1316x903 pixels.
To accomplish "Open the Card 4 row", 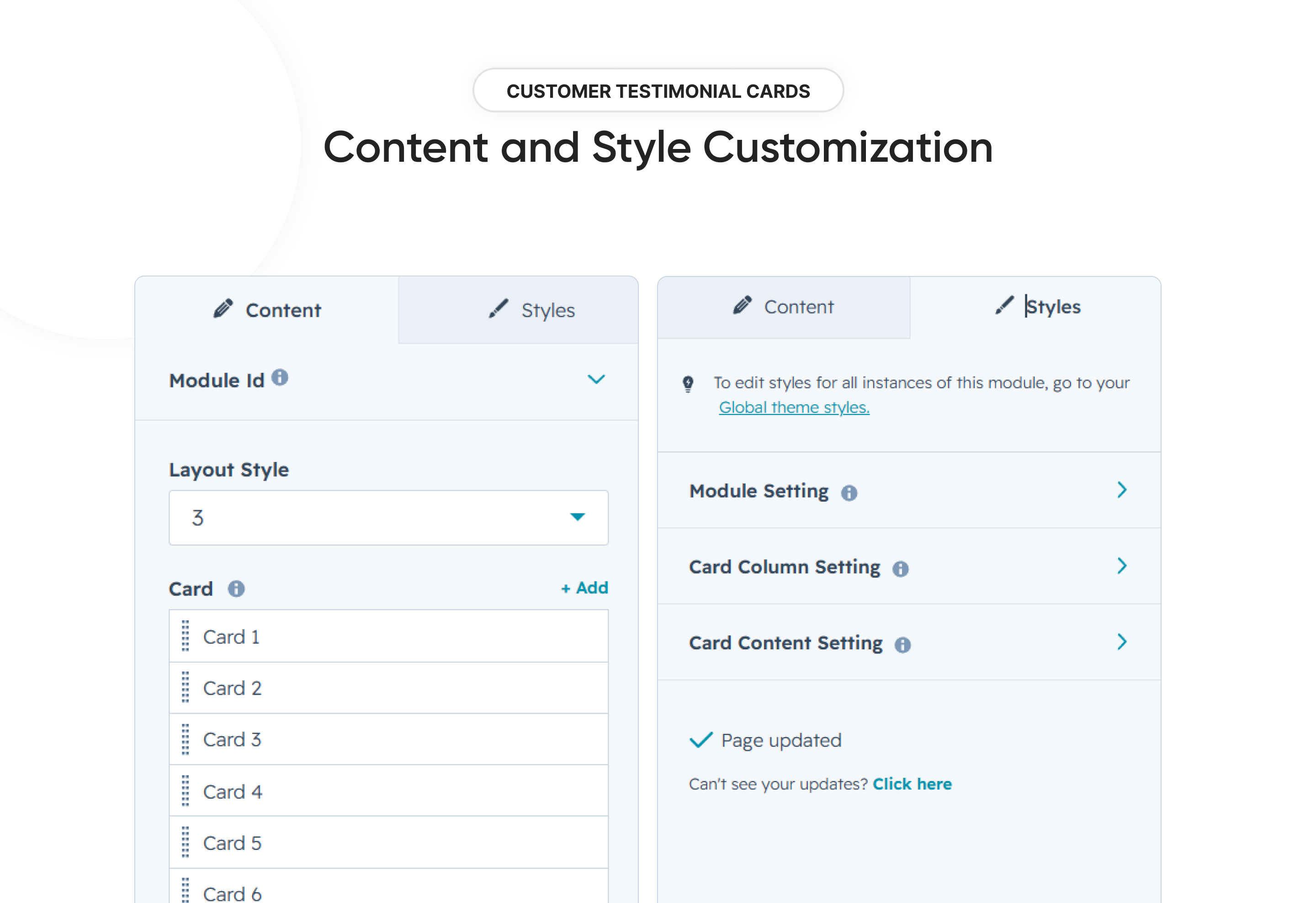I will tap(388, 790).
